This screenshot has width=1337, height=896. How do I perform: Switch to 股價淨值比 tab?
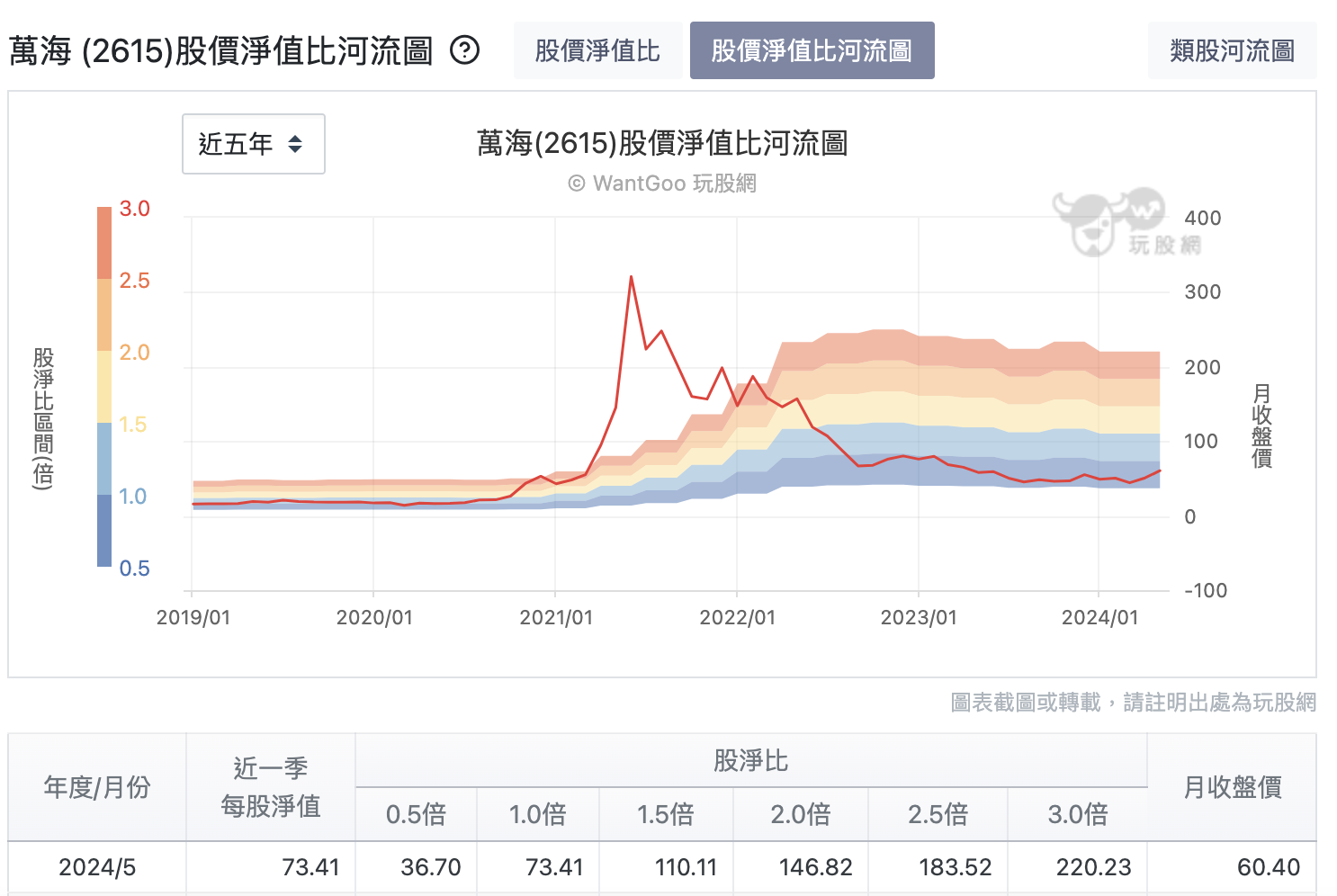point(597,50)
